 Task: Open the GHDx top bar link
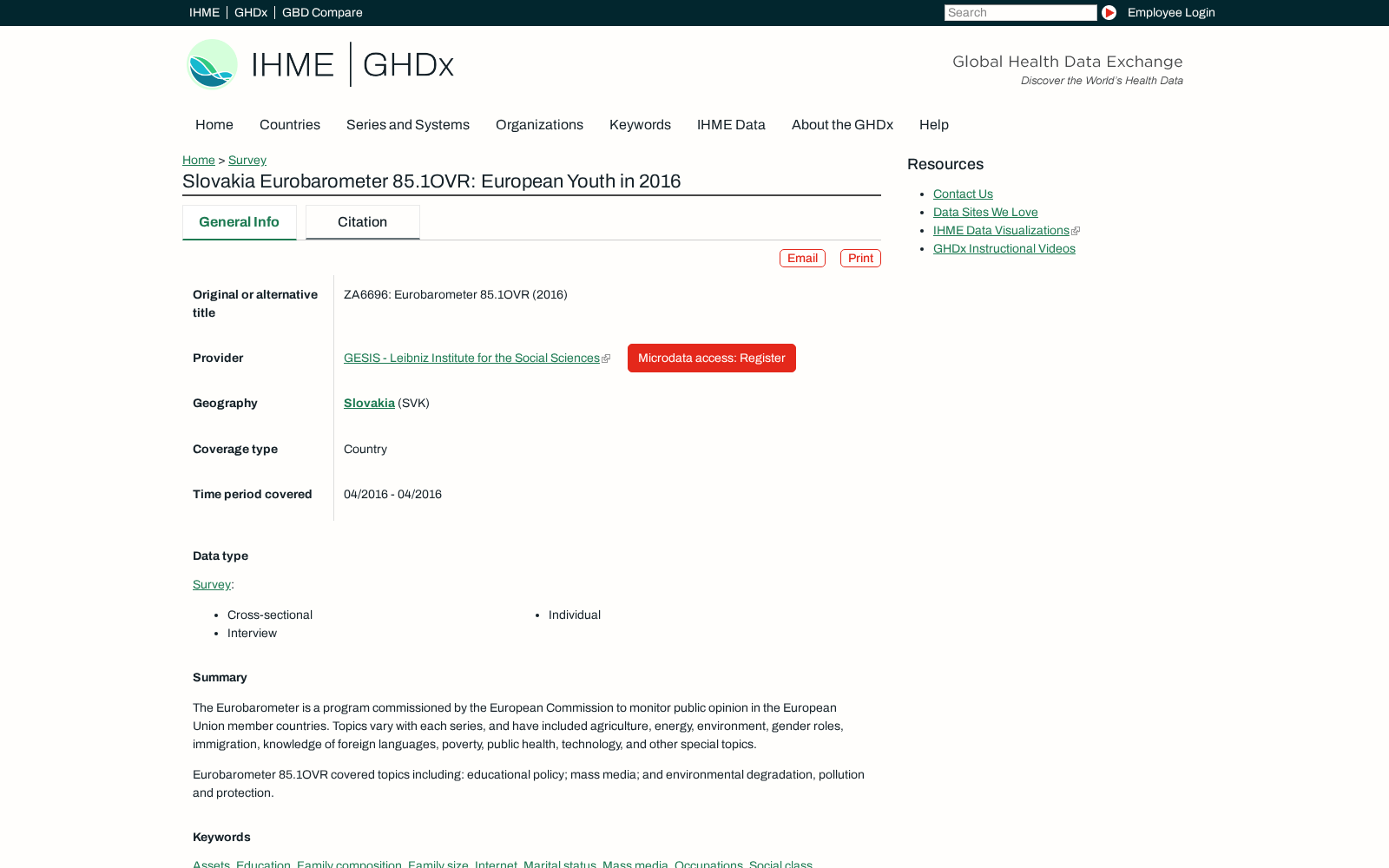click(x=251, y=12)
